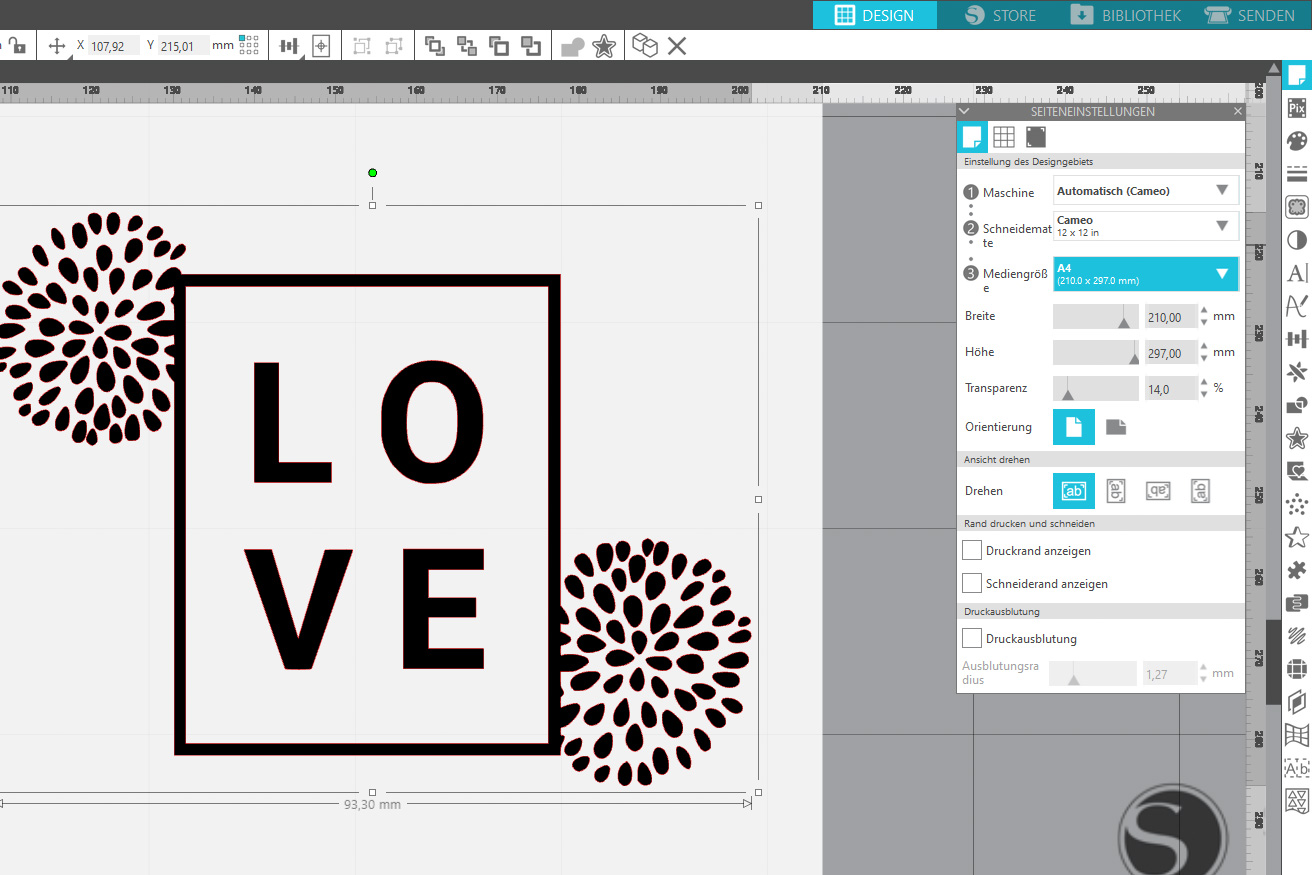Screen dimensions: 1312x875
Task: Expand the Schneidematte Cameo dropdown
Action: (x=1146, y=226)
